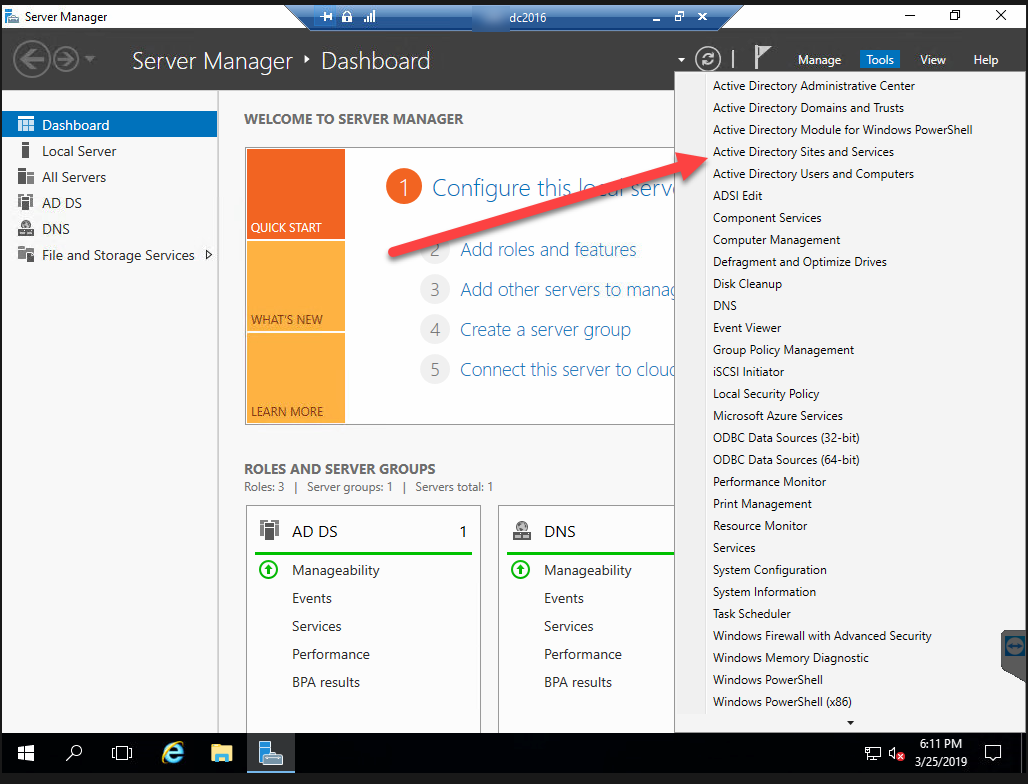Select Windows Firewall with Advanced Security
This screenshot has height=784, width=1028.
pyautogui.click(x=822, y=636)
